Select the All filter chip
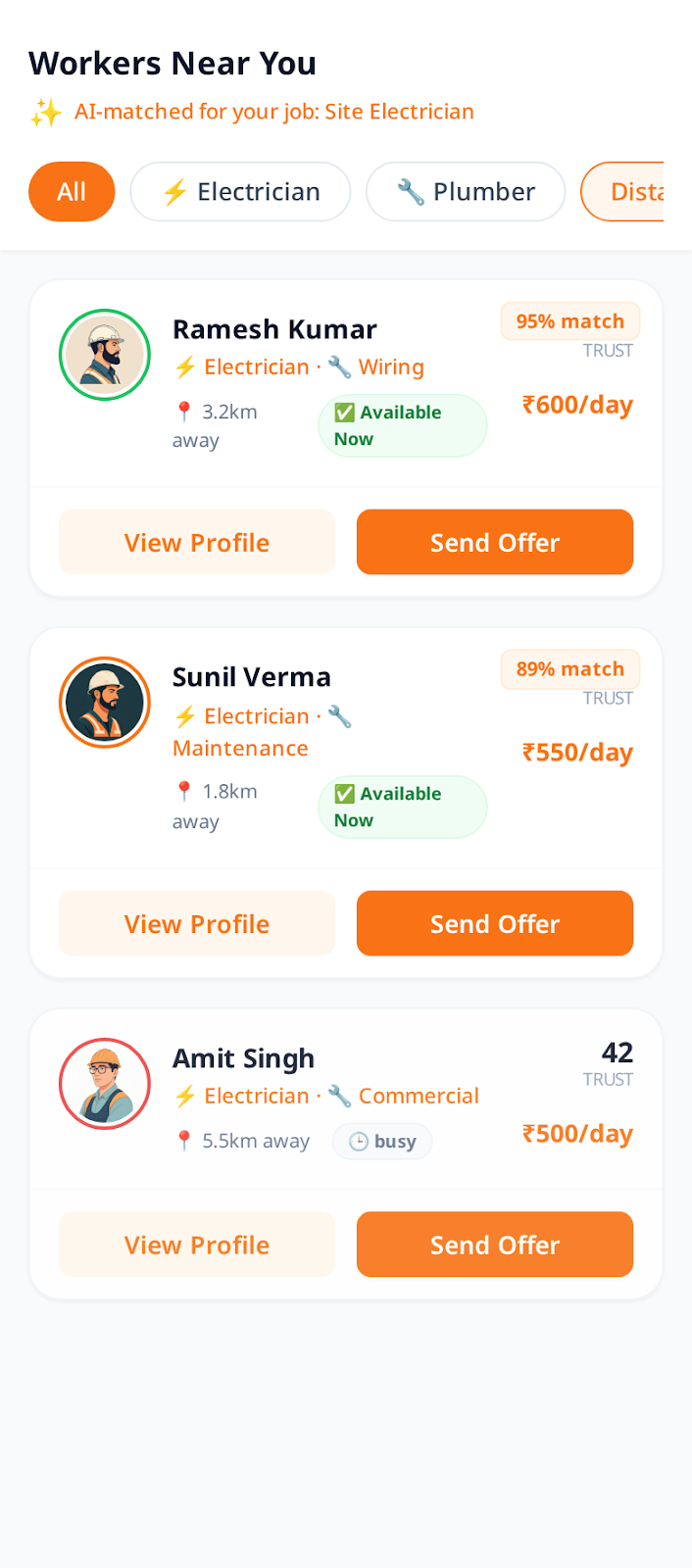692x1568 pixels. click(x=72, y=192)
